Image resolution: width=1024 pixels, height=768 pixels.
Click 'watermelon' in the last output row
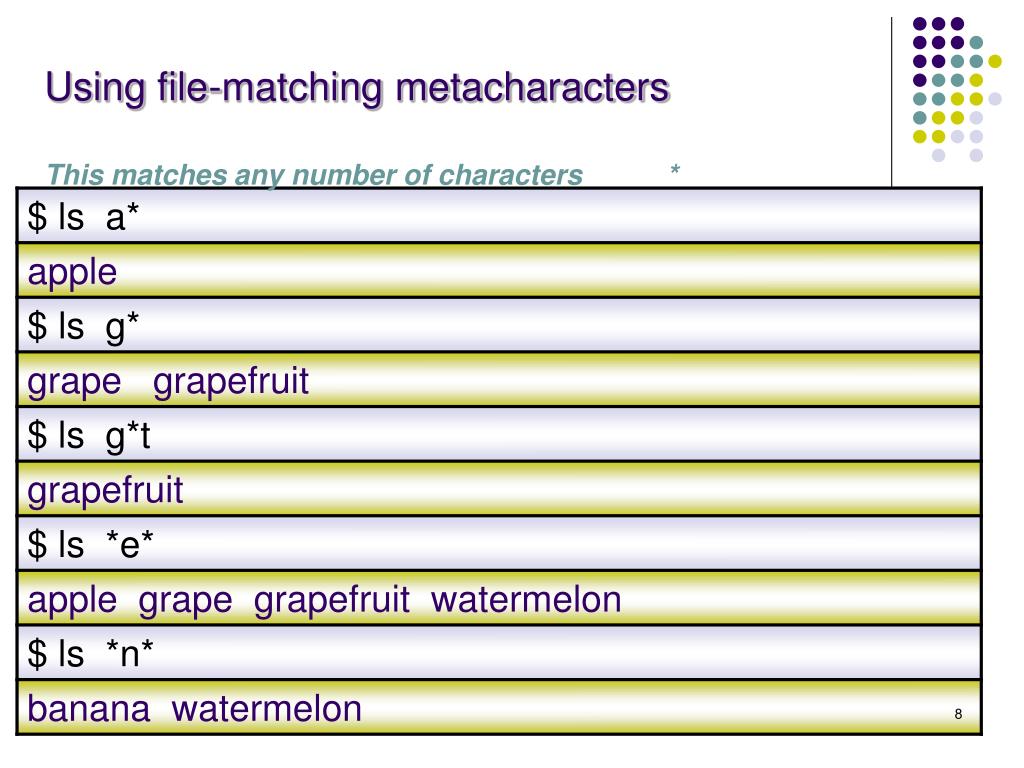coord(266,709)
